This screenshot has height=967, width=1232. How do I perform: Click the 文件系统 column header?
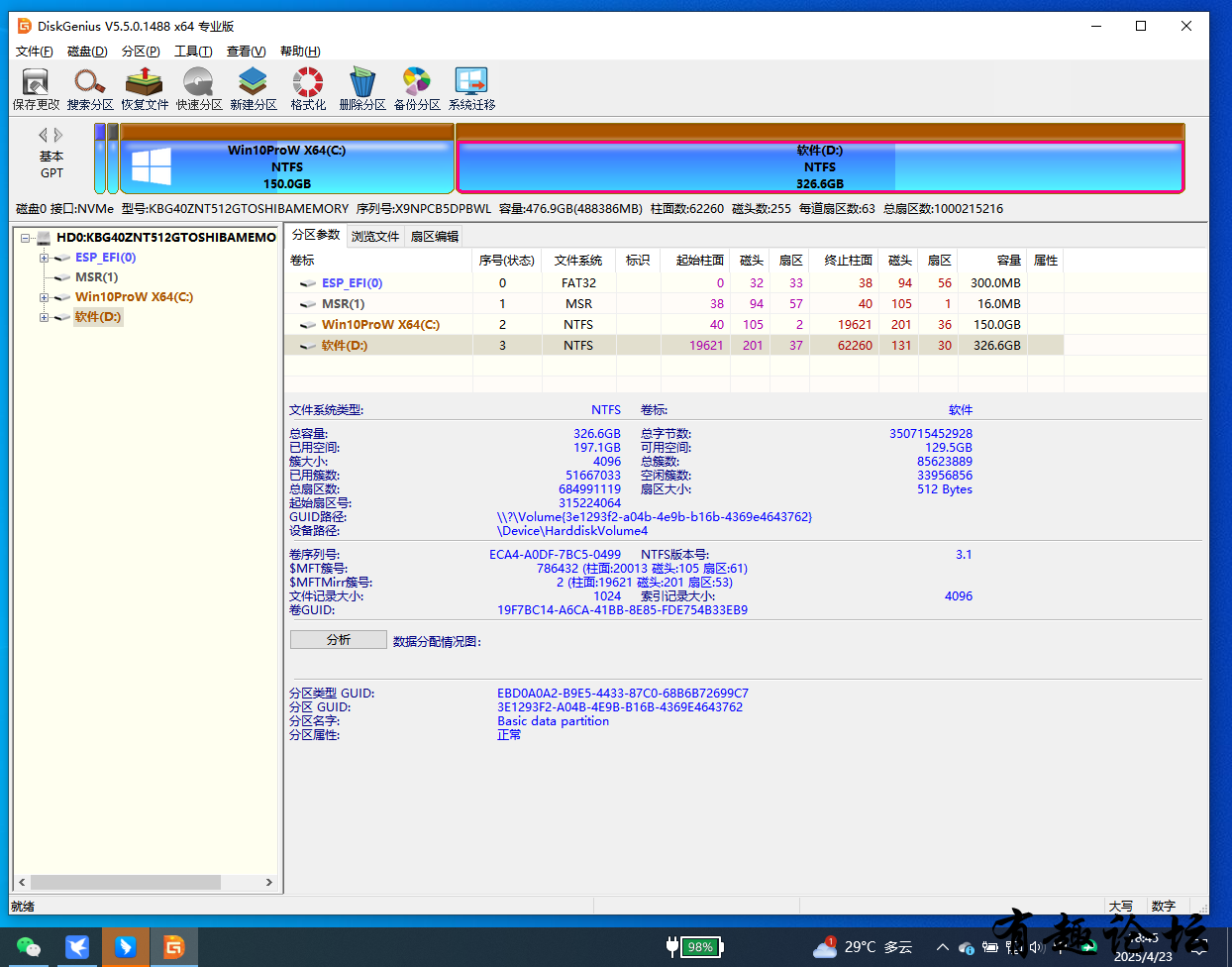(578, 261)
